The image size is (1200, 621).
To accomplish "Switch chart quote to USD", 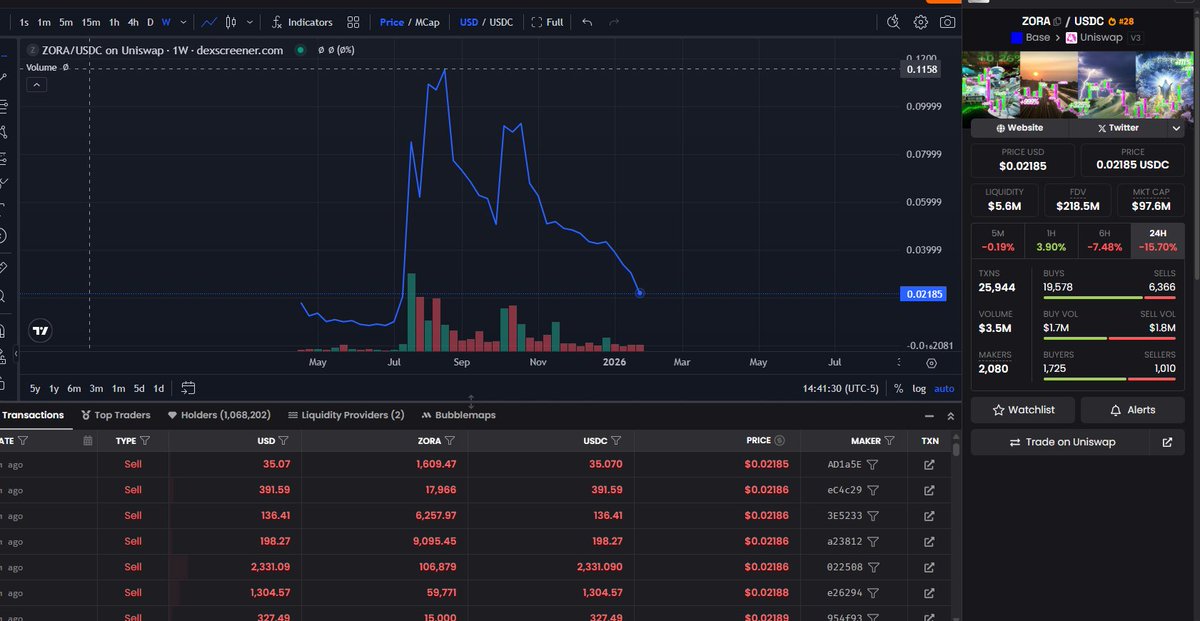I will click(x=469, y=22).
